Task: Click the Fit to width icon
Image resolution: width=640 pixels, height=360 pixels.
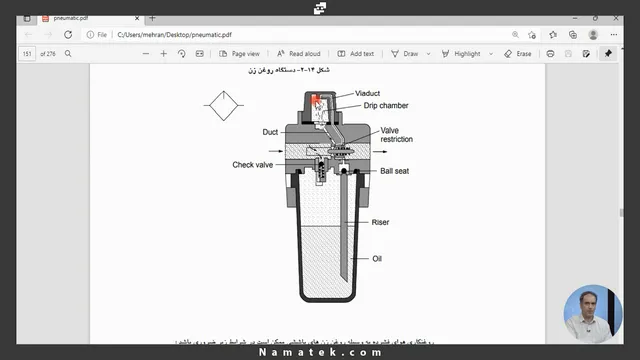Action: (200, 54)
